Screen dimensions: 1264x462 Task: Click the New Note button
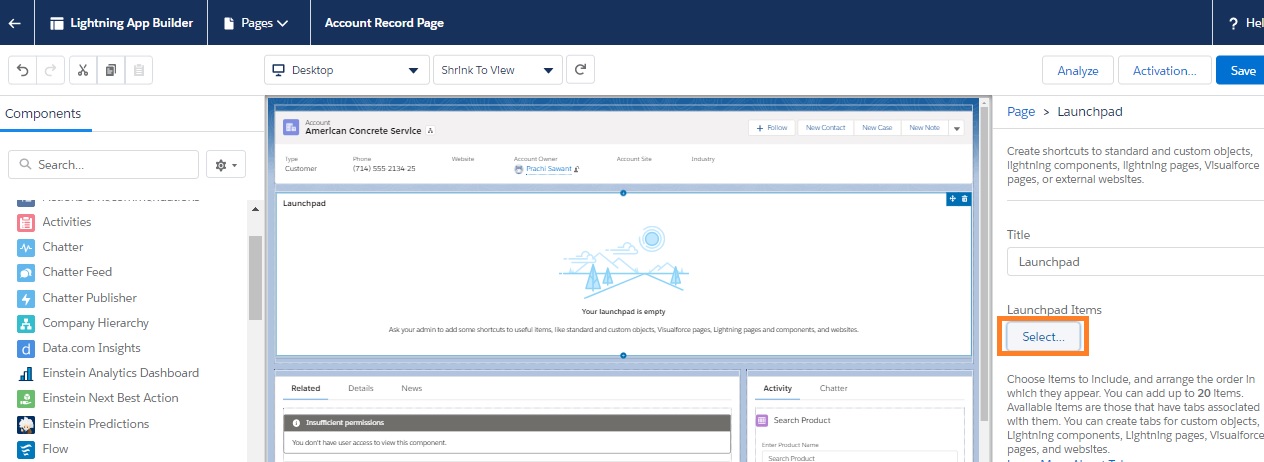[924, 128]
